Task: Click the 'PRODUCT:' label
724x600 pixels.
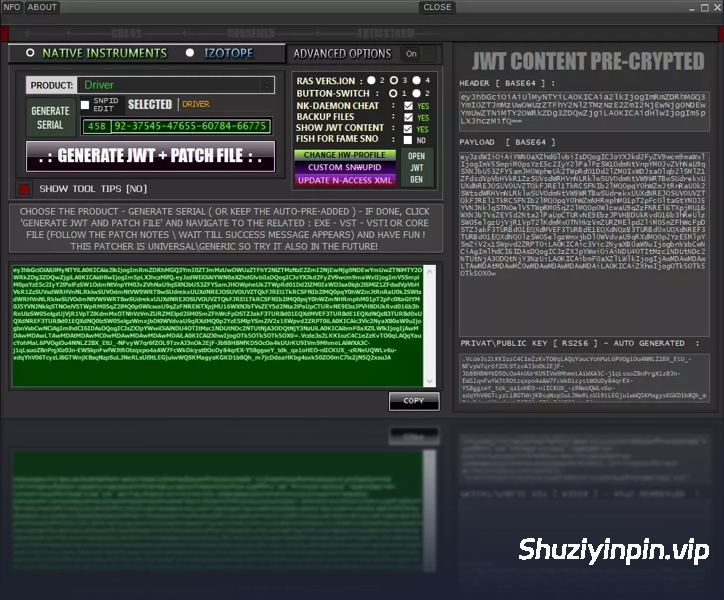Action: tap(52, 85)
